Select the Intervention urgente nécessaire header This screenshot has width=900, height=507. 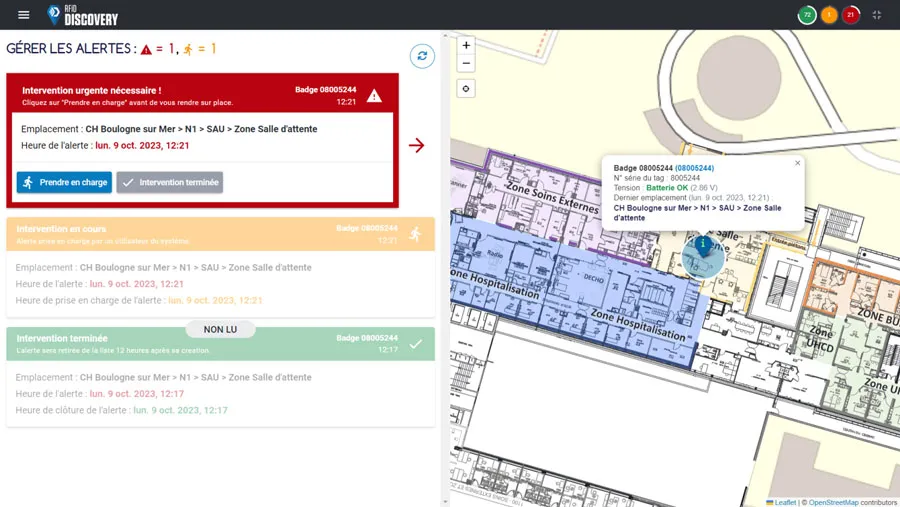[203, 95]
